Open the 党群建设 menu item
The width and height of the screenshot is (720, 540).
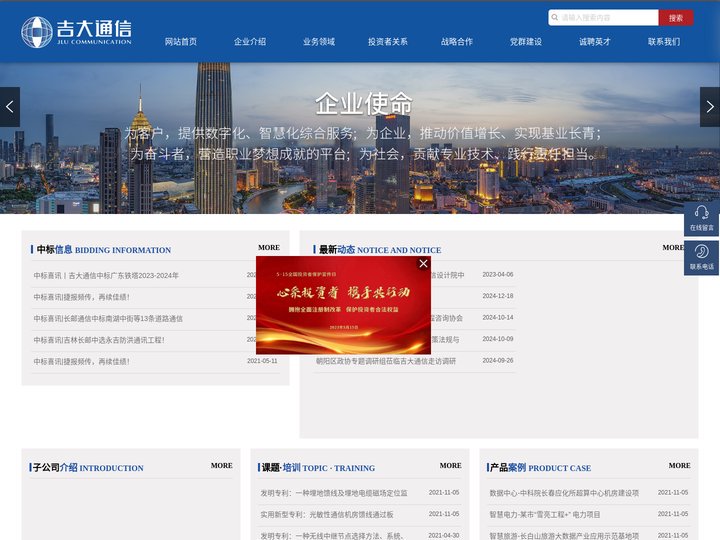[x=526, y=42]
